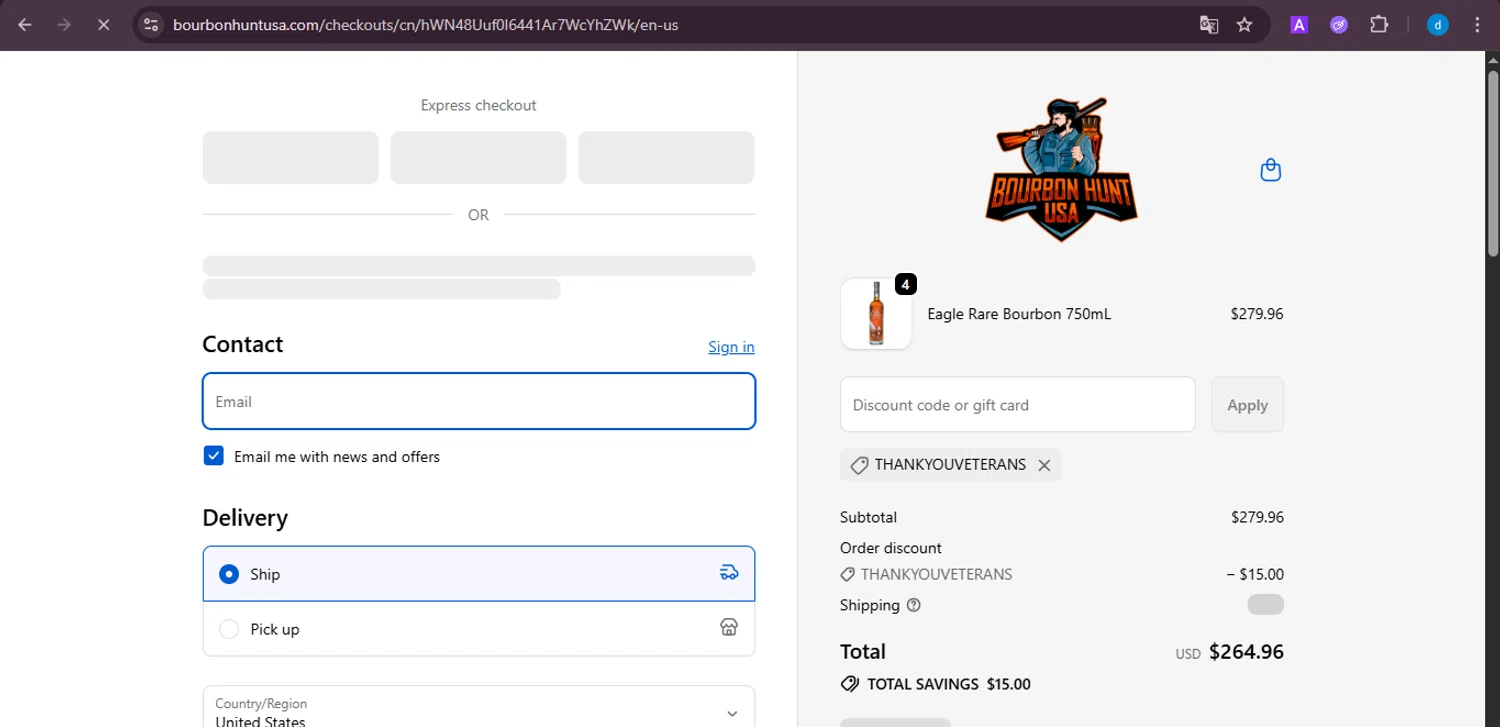Screen dimensions: 1500x727
Task: Open the shopping bag cart icon
Action: point(1271,170)
